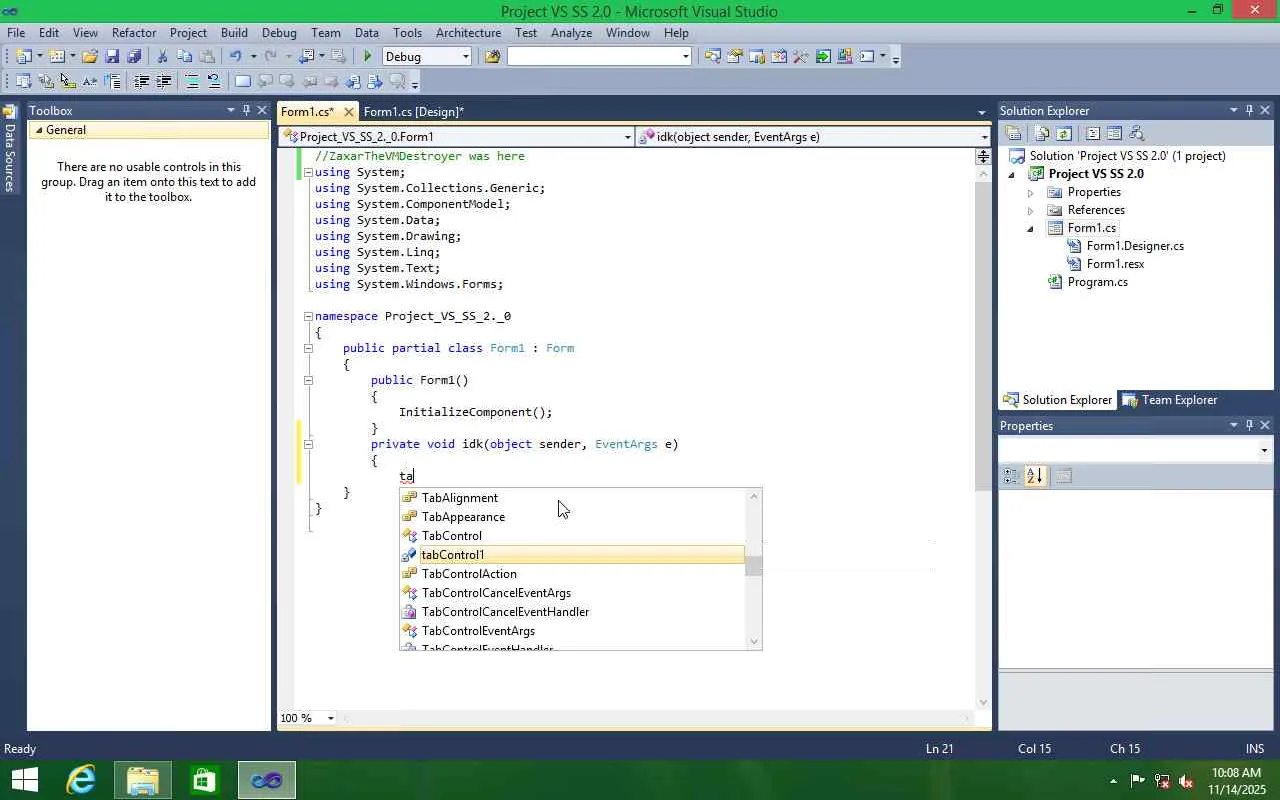Save the current file with the floppy icon

(112, 57)
